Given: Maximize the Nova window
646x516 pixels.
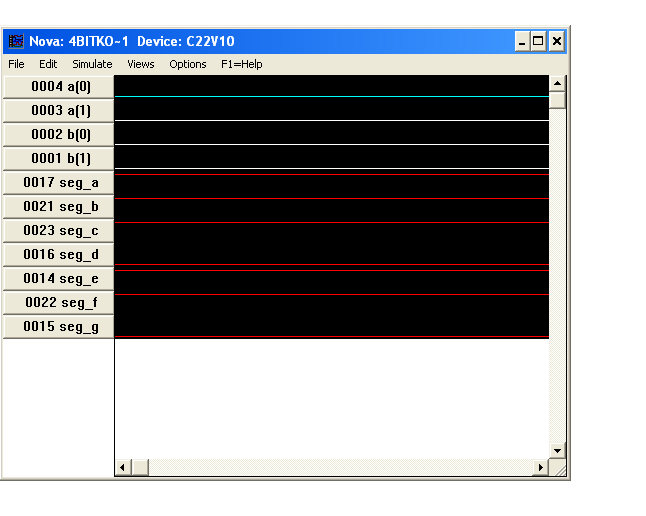Looking at the screenshot, I should (x=539, y=41).
